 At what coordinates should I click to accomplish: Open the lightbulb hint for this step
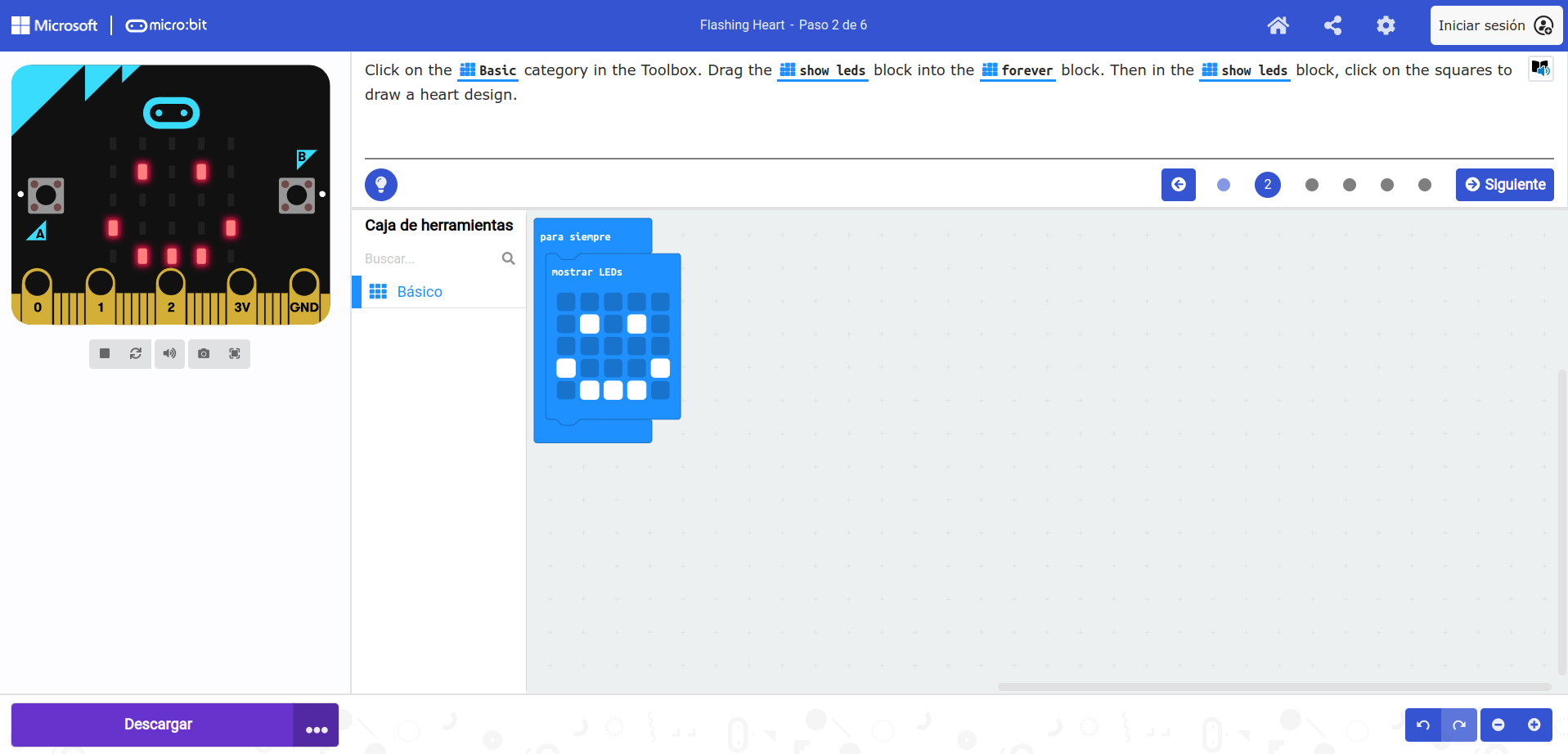(380, 185)
